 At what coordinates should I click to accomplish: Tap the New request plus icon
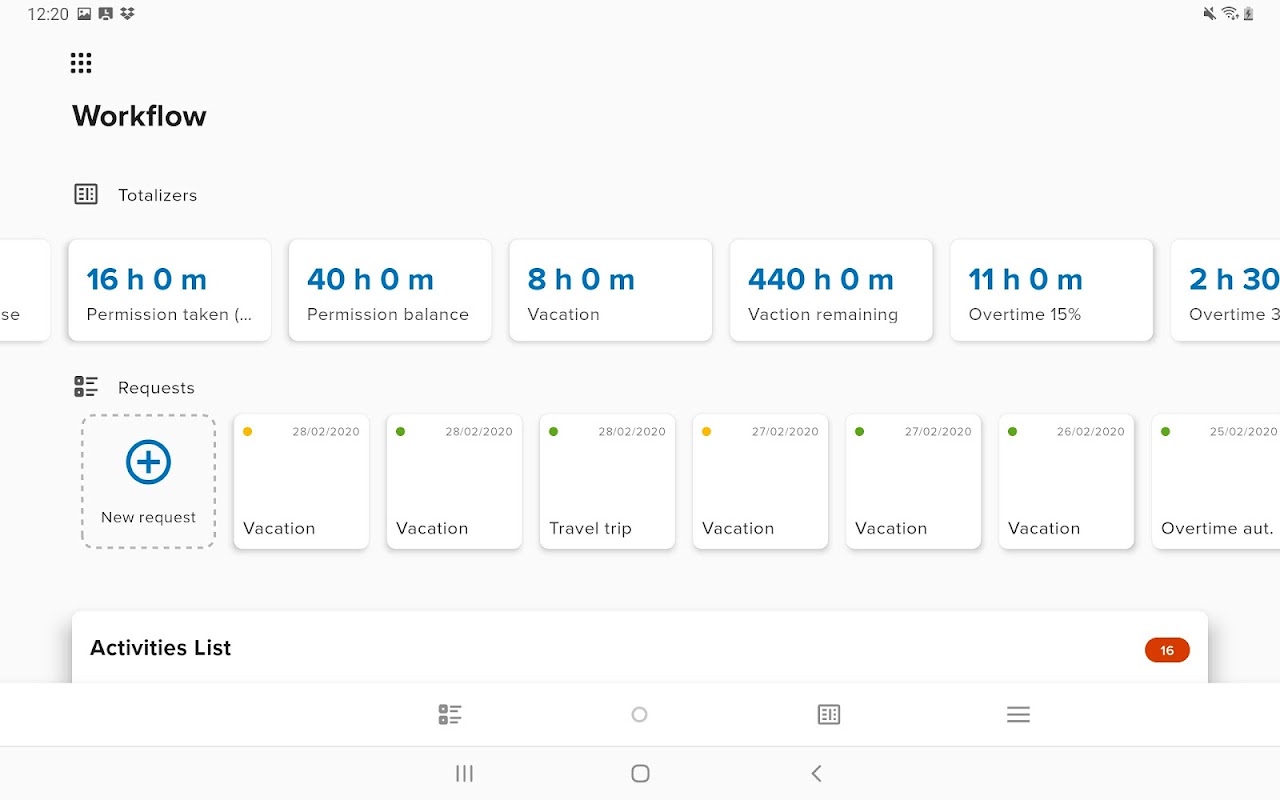click(148, 462)
